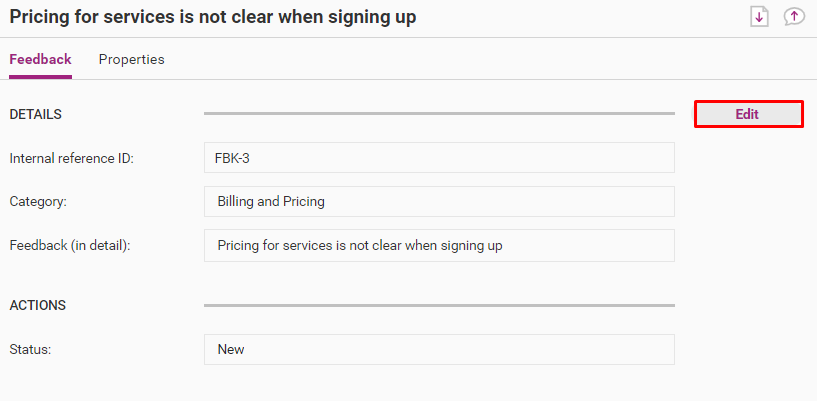
Task: Click the separator line below the tab bar
Action: click(x=450, y=79)
